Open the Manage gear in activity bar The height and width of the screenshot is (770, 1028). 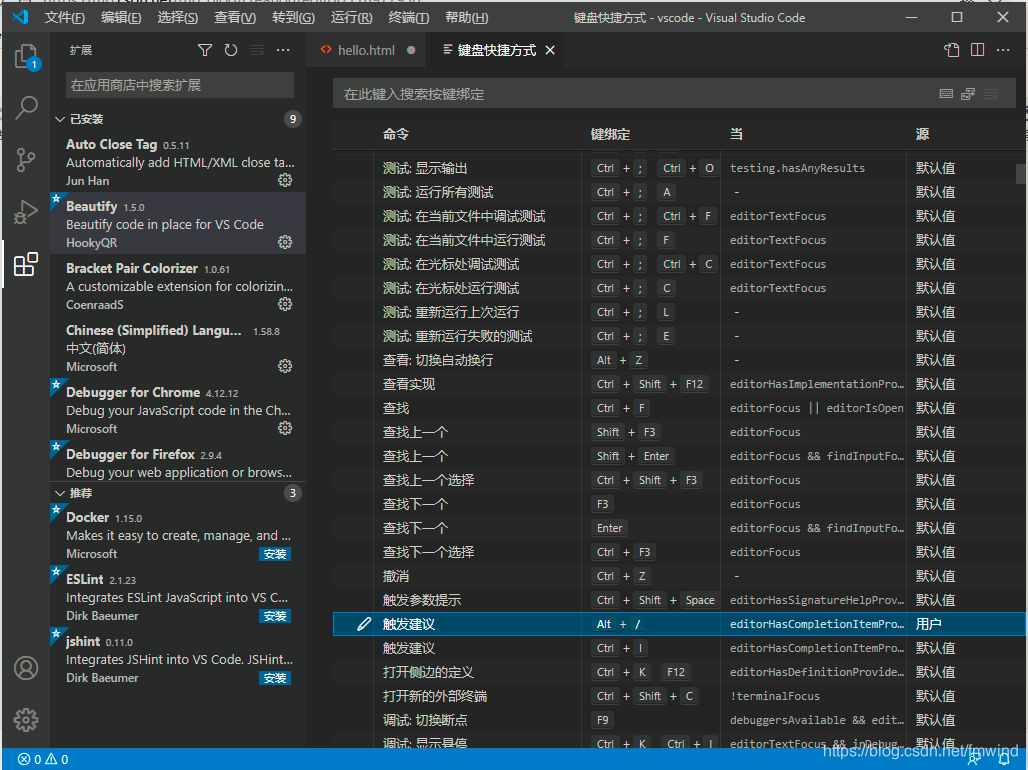tap(26, 720)
